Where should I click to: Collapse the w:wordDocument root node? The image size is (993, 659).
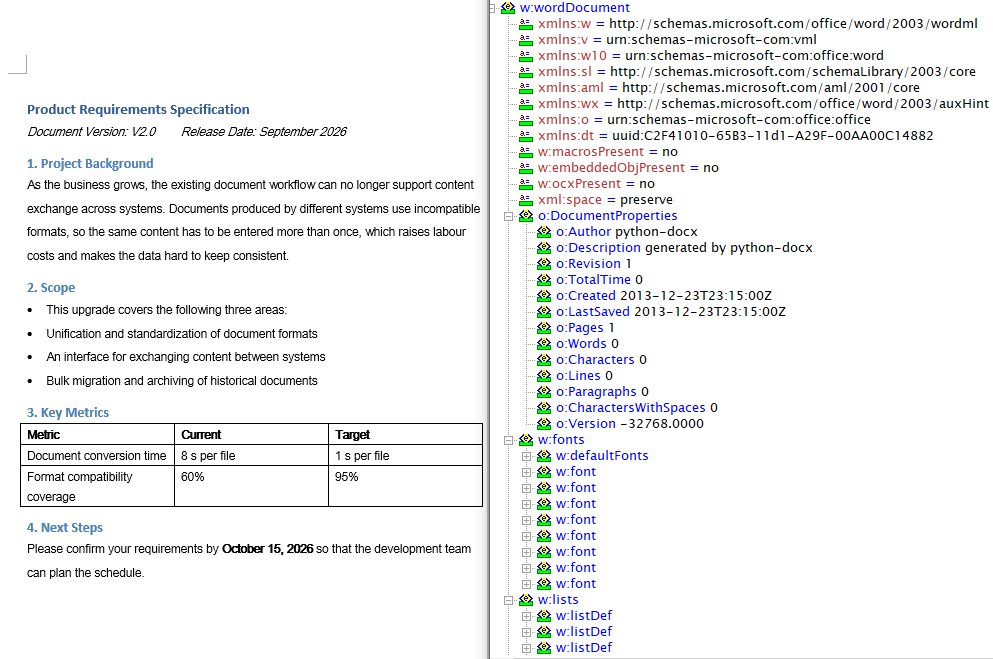pyautogui.click(x=492, y=8)
